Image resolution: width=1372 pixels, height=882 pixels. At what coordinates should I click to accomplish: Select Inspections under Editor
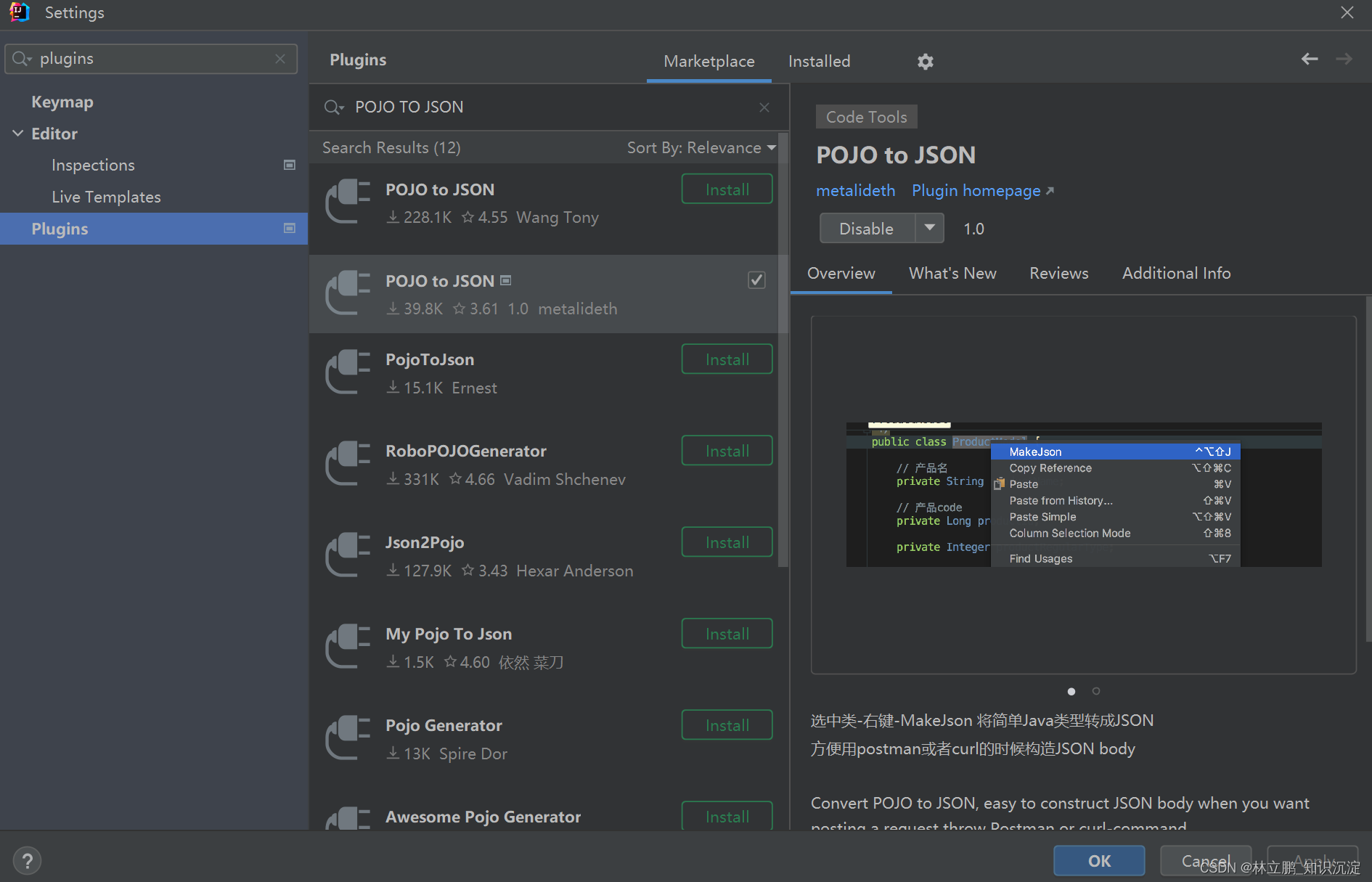click(x=93, y=166)
